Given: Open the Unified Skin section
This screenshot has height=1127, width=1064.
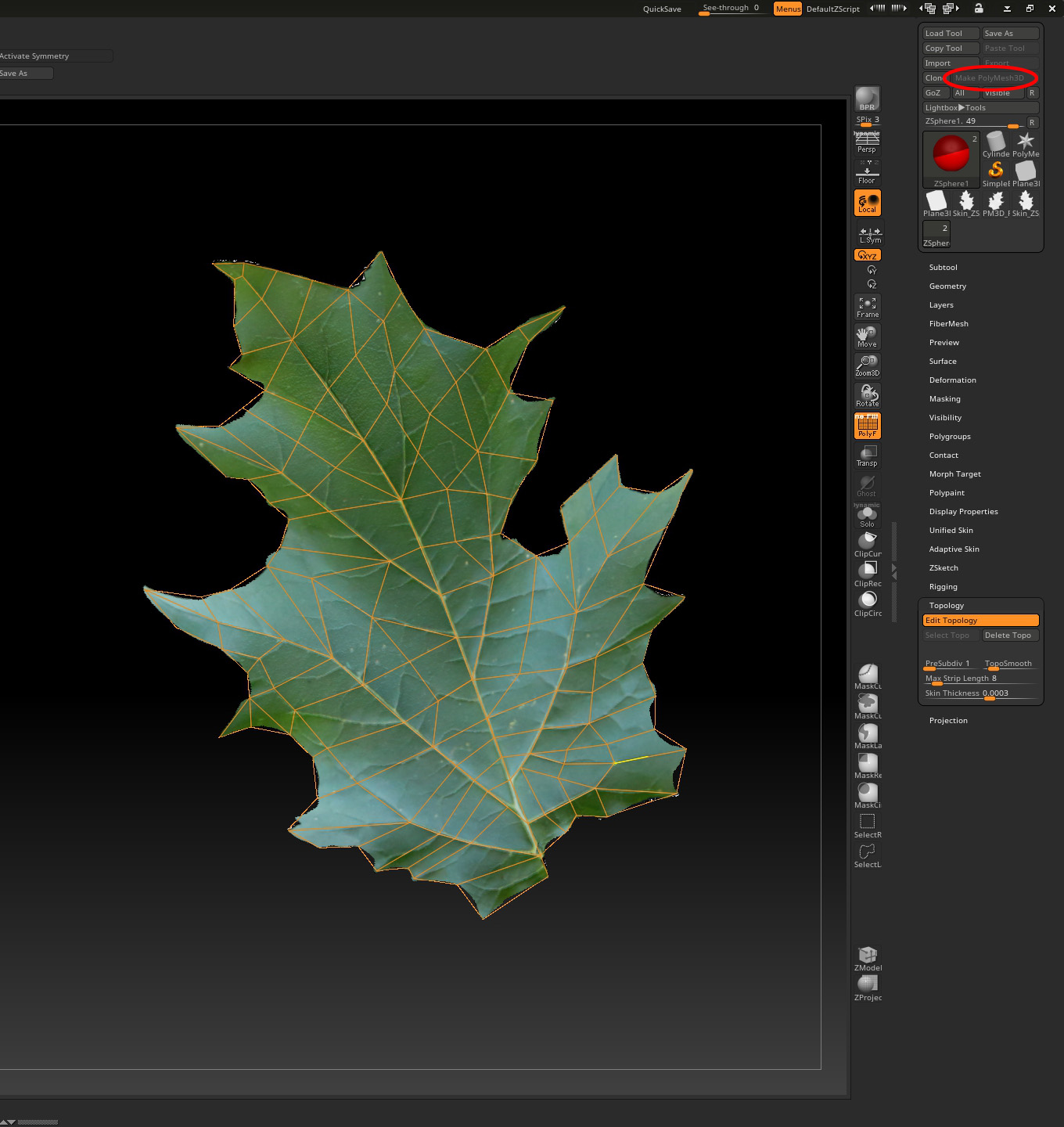Looking at the screenshot, I should (951, 530).
